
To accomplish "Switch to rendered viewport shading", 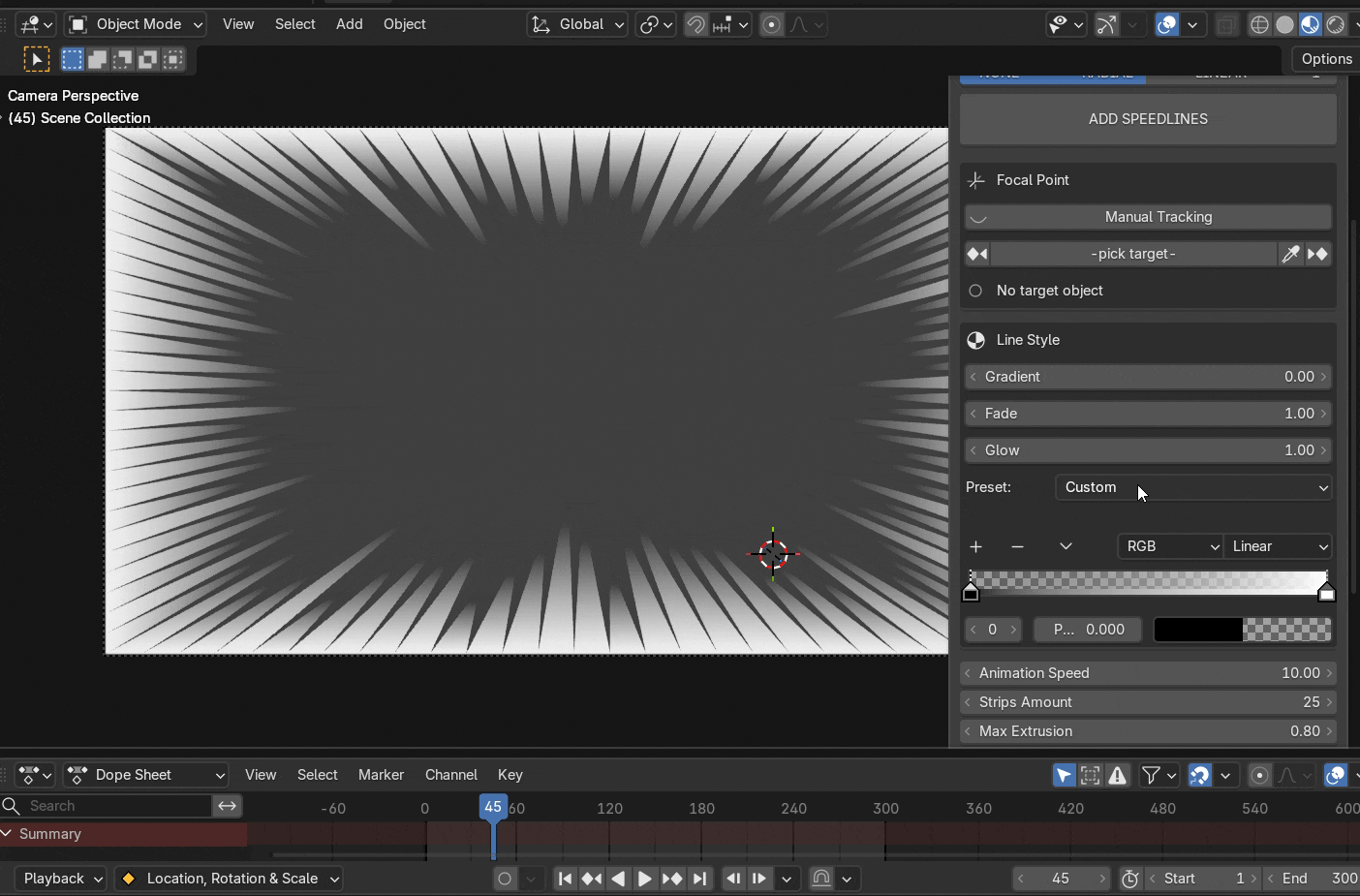I will pyautogui.click(x=1336, y=24).
